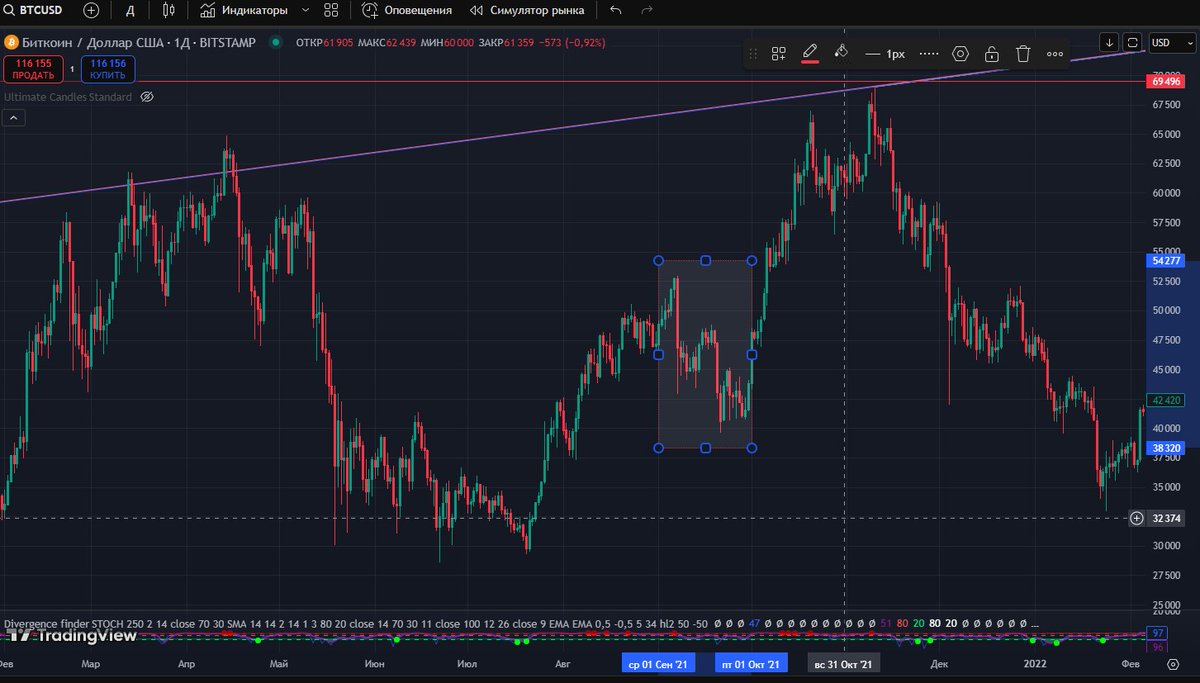1200x683 pixels.
Task: Click the TradingView logo
Action: (x=70, y=635)
